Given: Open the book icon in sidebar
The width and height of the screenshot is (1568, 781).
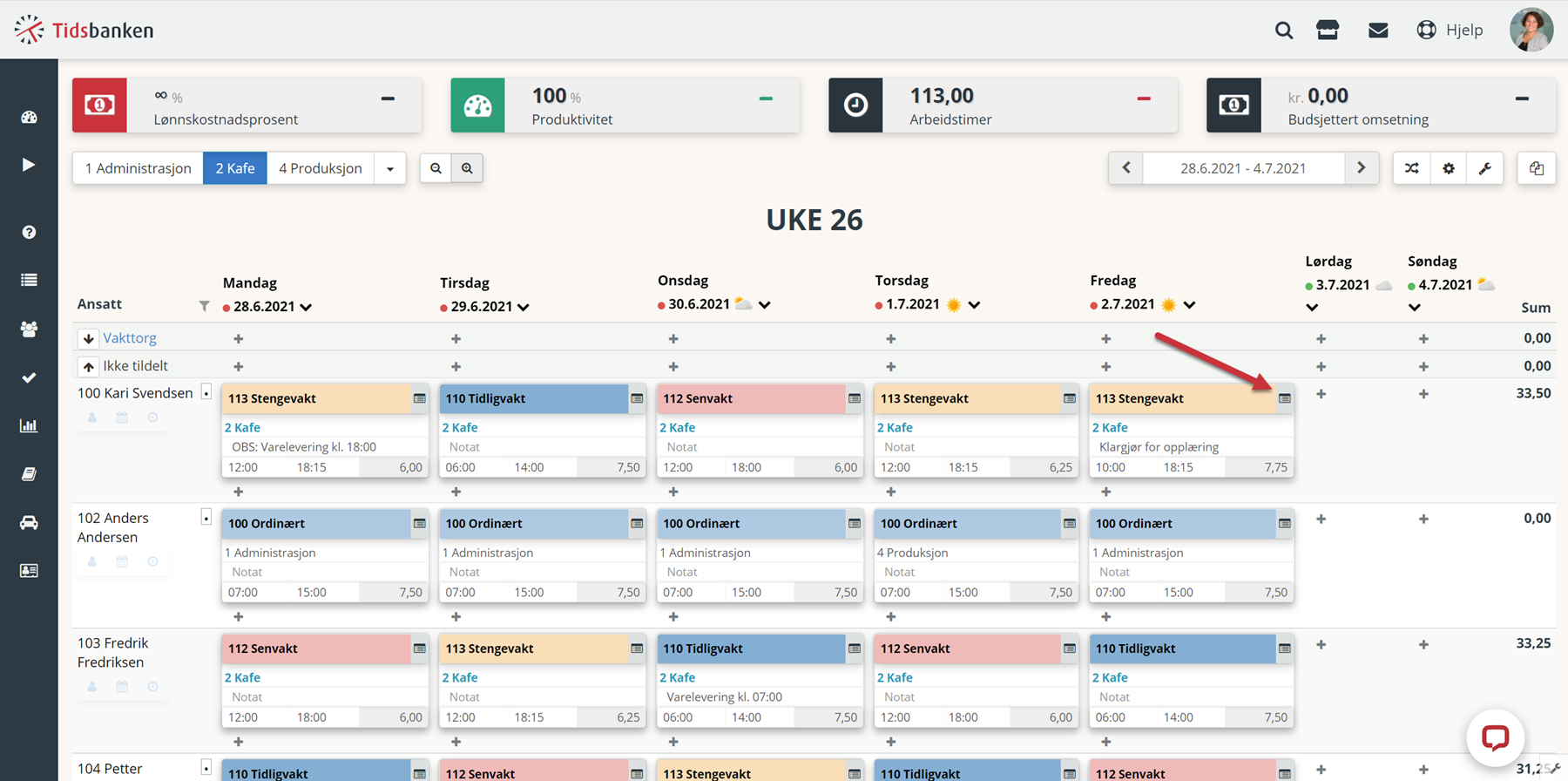Looking at the screenshot, I should (29, 474).
